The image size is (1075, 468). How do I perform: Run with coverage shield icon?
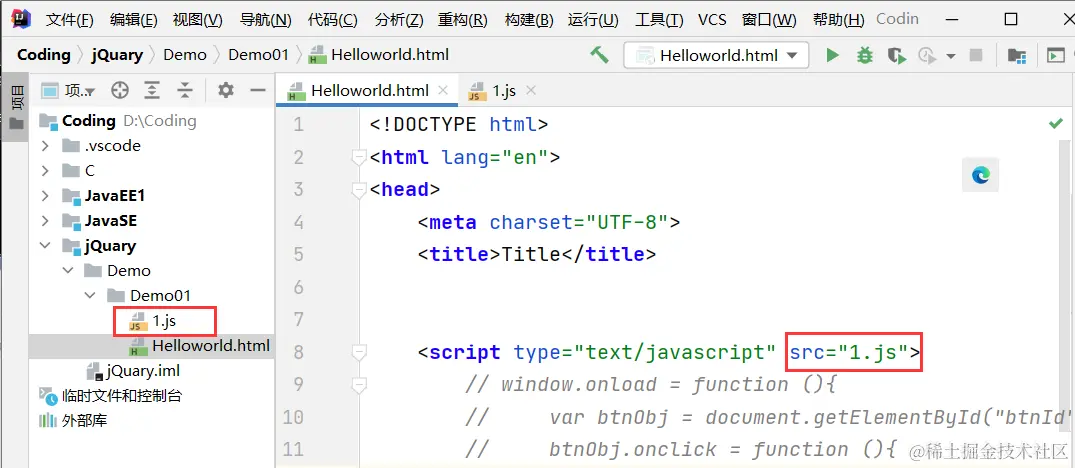896,56
